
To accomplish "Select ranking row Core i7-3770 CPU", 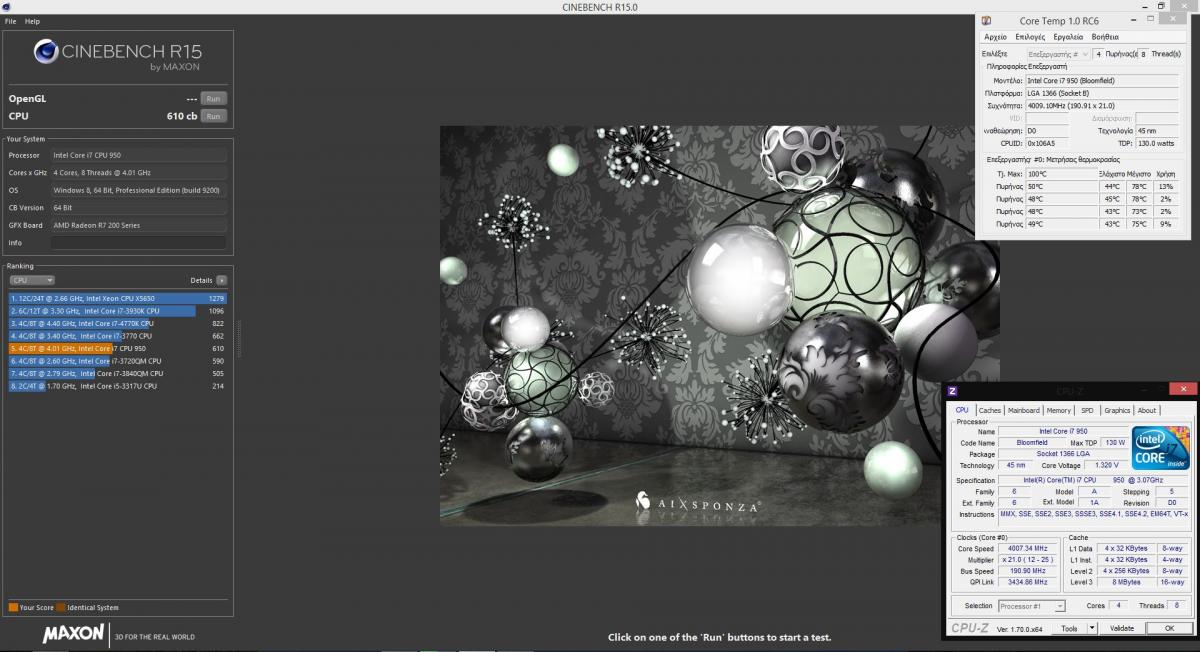I will click(117, 336).
